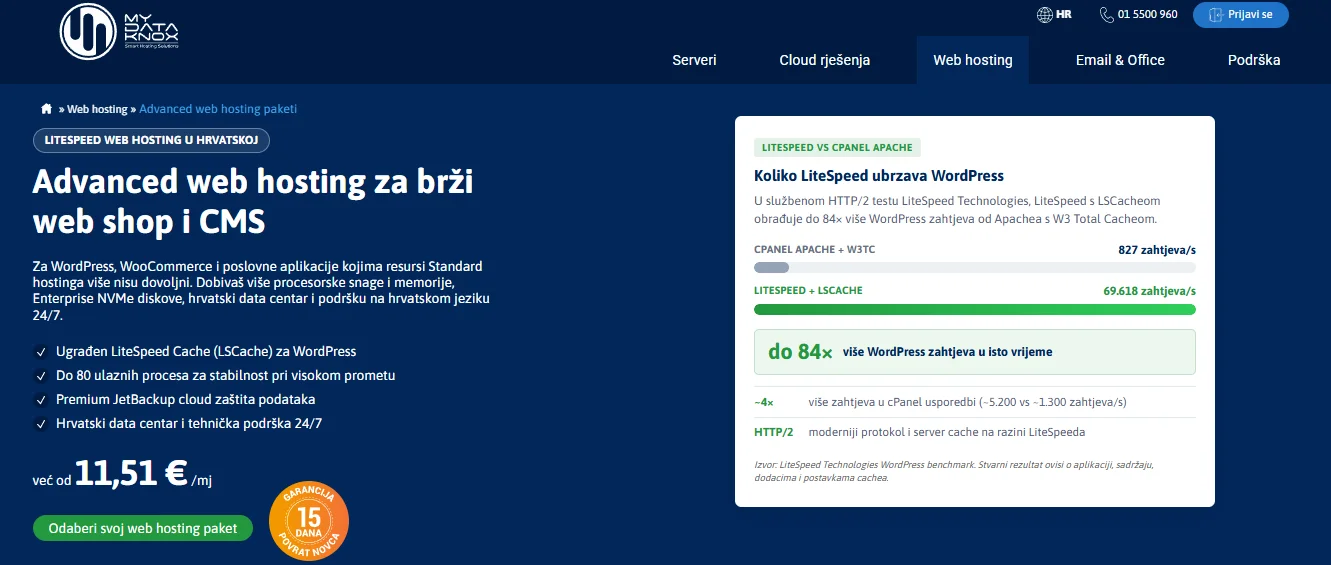Open the Cloud rješenja menu
The height and width of the screenshot is (565, 1331).
[825, 60]
